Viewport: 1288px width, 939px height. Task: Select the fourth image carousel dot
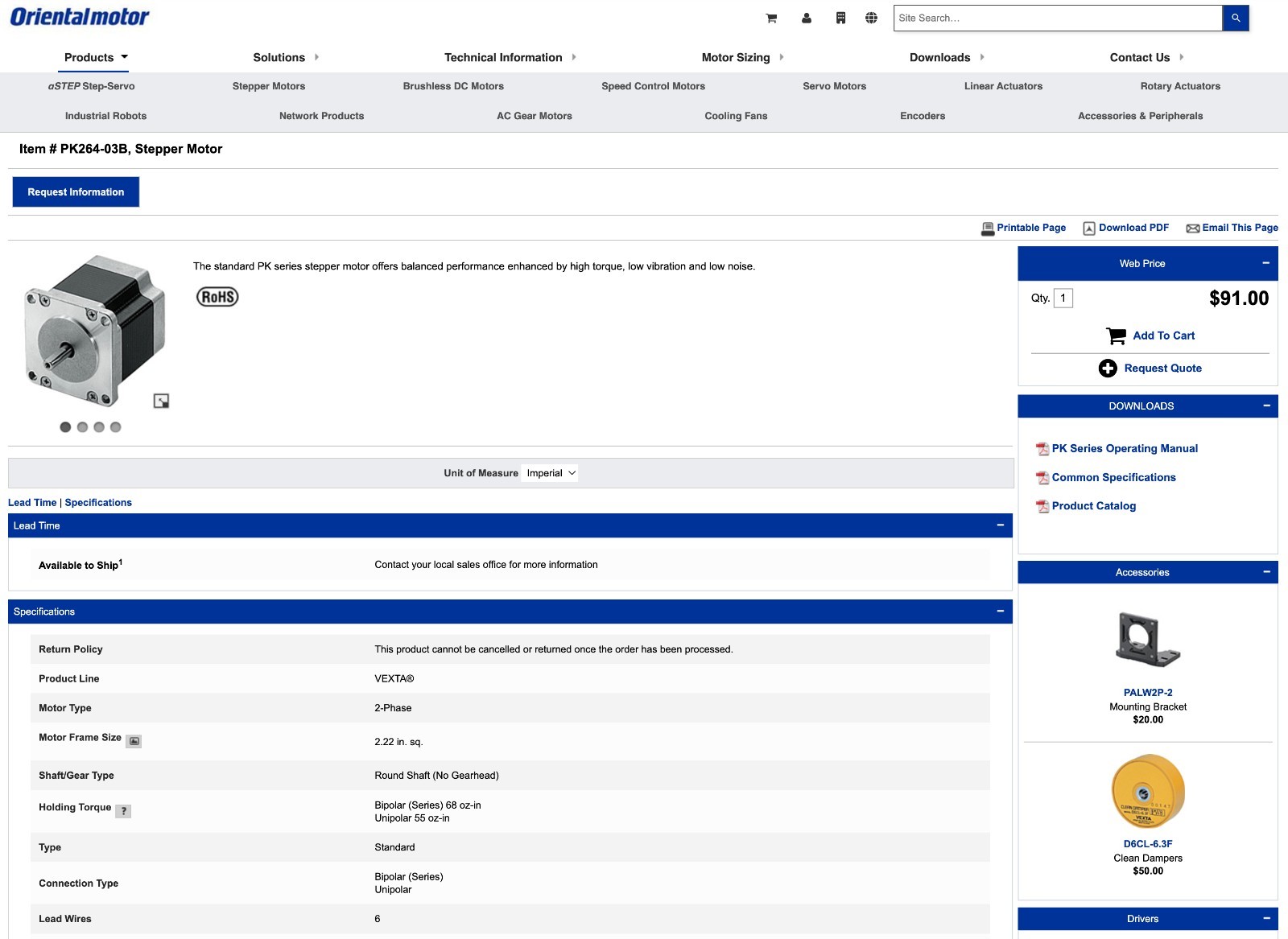point(116,427)
